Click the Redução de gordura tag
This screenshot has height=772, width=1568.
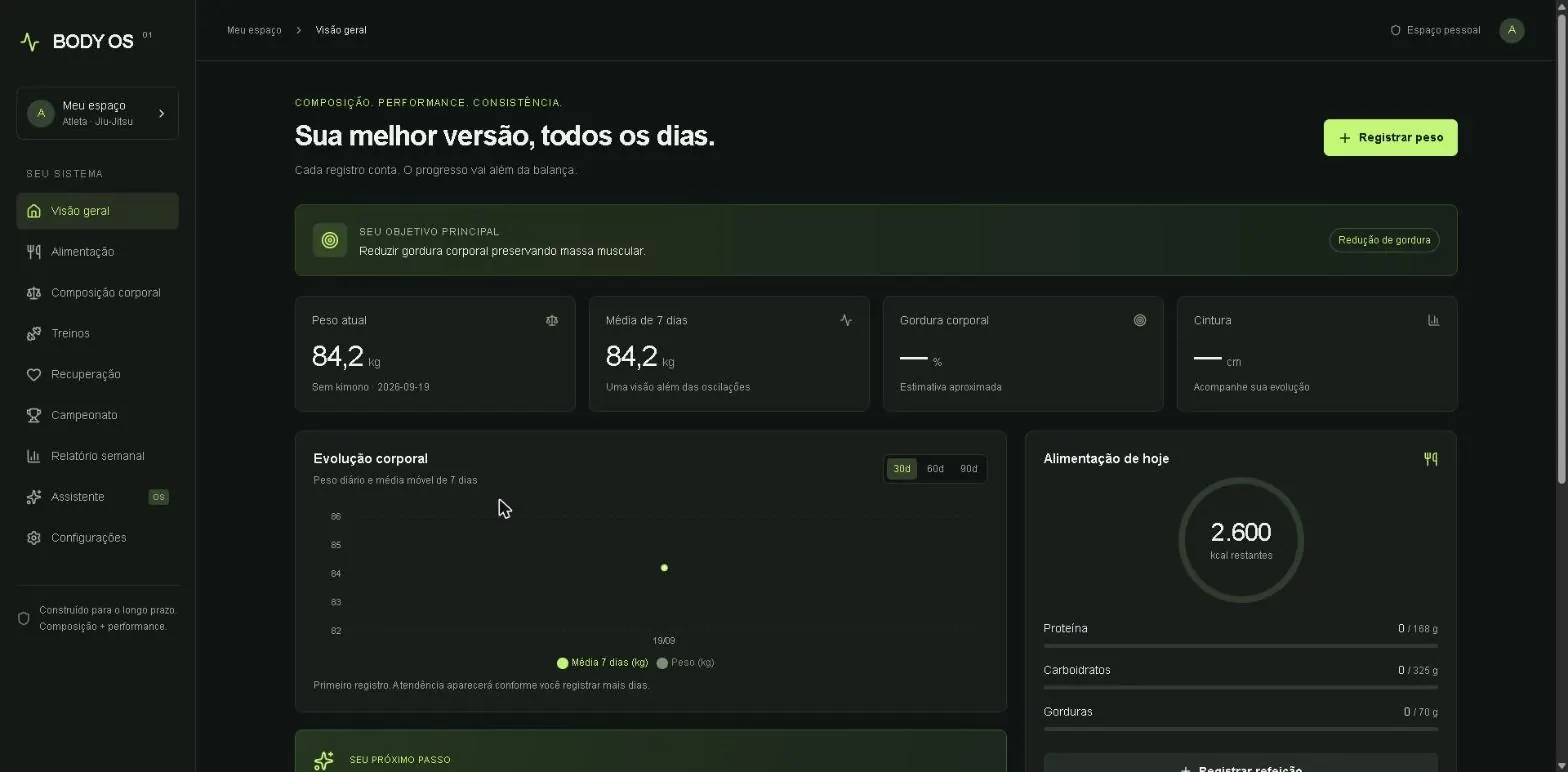point(1384,240)
